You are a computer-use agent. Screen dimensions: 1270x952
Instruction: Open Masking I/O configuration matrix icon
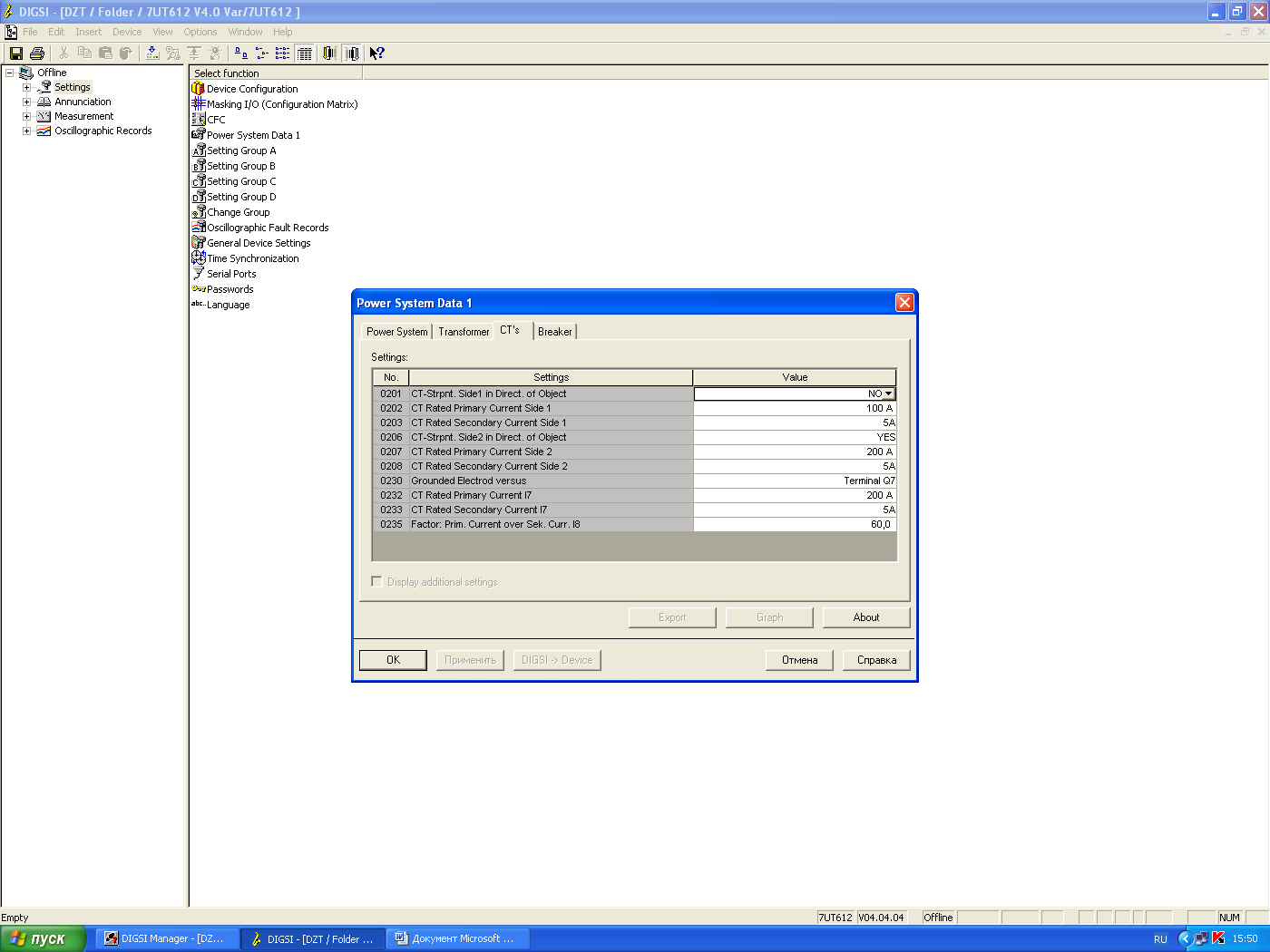198,104
